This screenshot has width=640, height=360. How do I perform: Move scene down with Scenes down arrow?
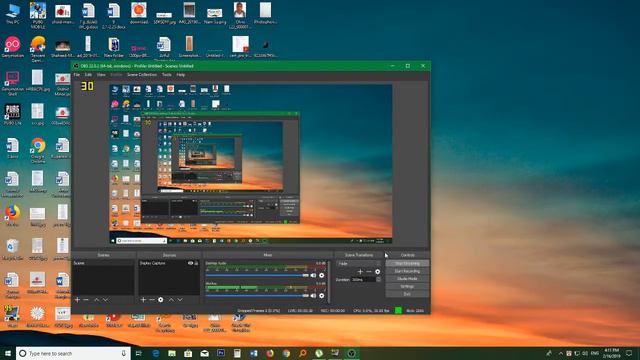click(105, 300)
